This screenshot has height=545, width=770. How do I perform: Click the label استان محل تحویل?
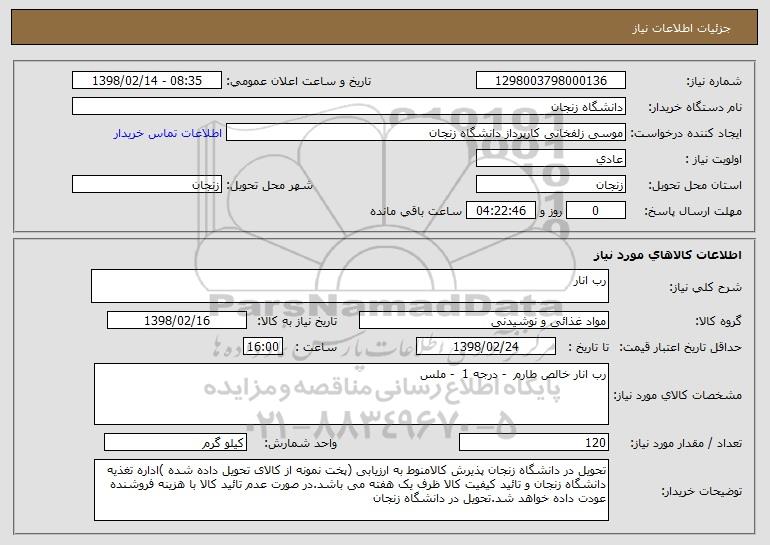[695, 185]
